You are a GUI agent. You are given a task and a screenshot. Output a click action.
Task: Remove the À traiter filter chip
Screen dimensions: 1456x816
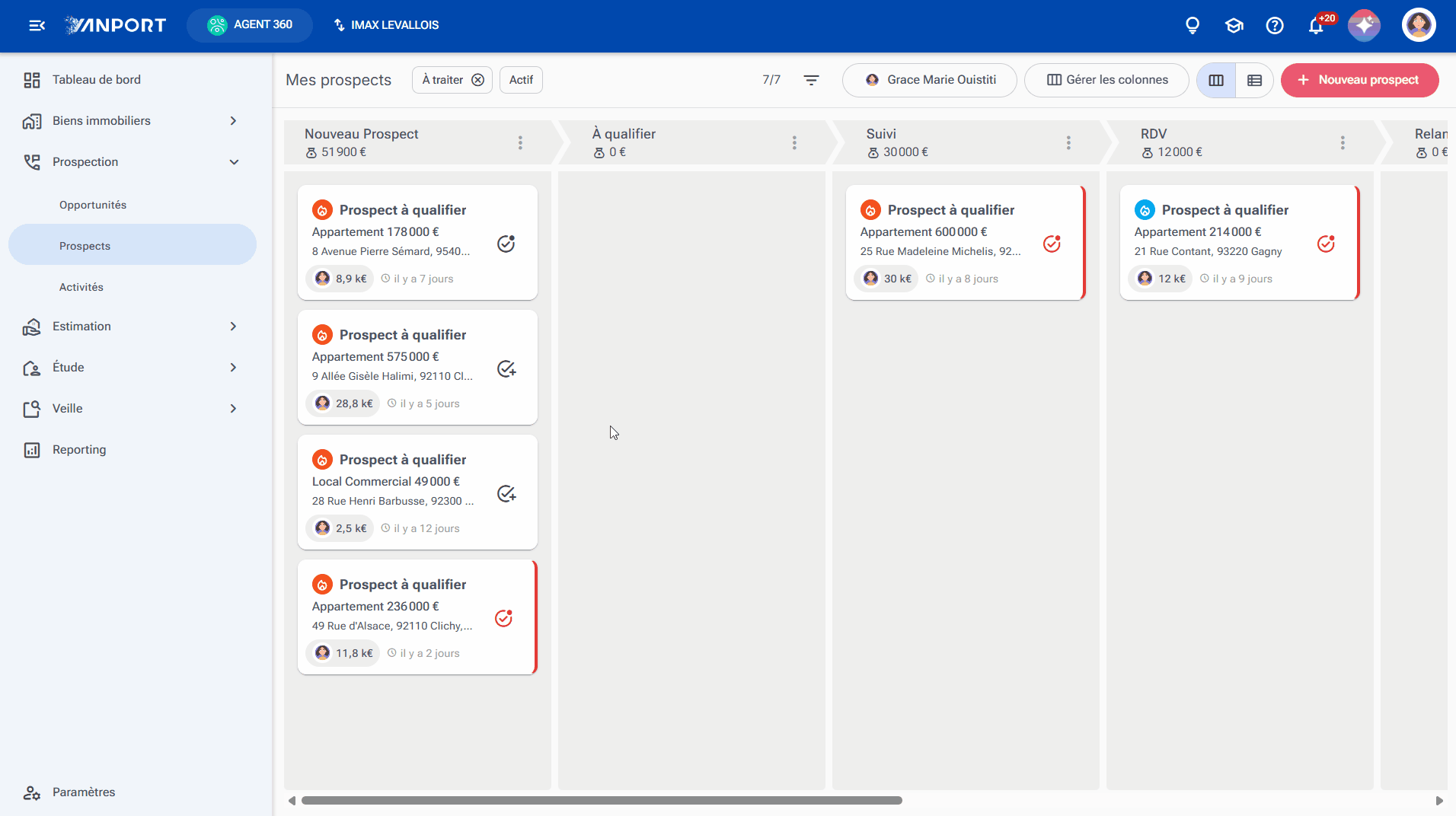[x=477, y=80]
